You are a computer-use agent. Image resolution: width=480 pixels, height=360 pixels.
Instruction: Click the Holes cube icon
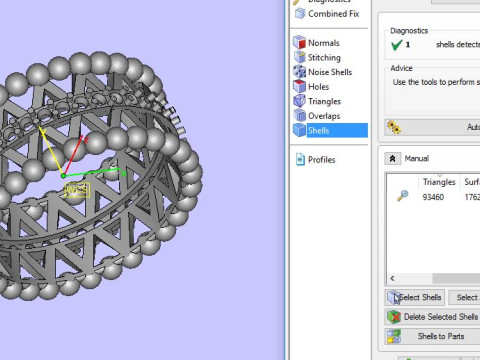coord(299,86)
